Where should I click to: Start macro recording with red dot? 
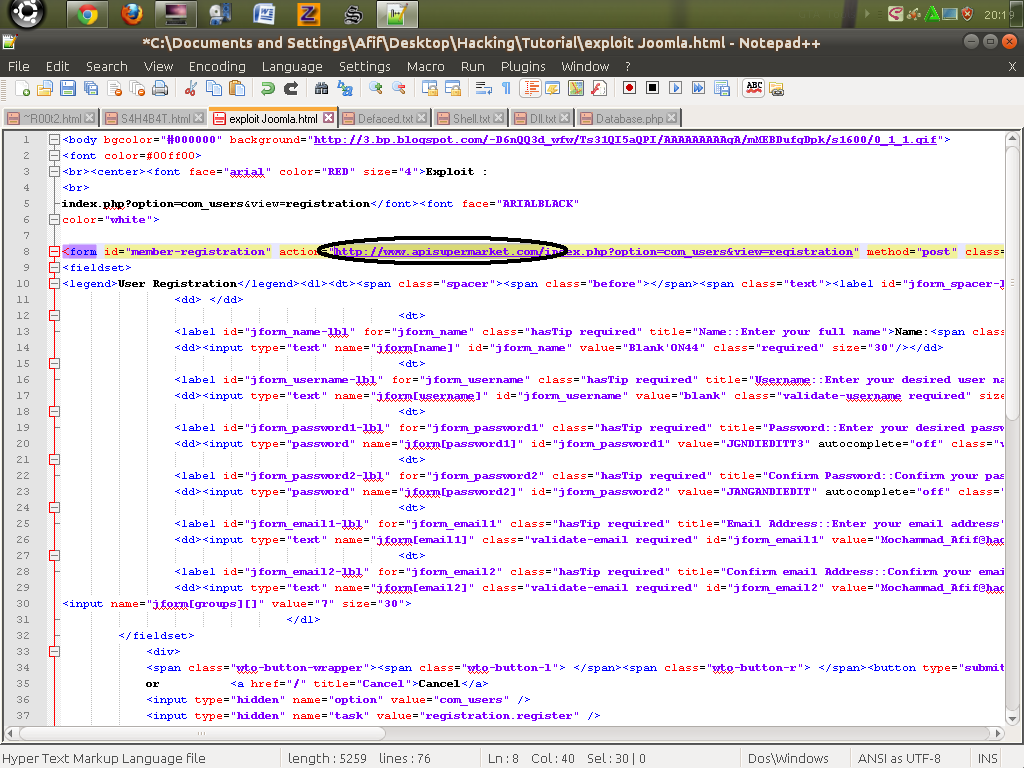pos(629,88)
